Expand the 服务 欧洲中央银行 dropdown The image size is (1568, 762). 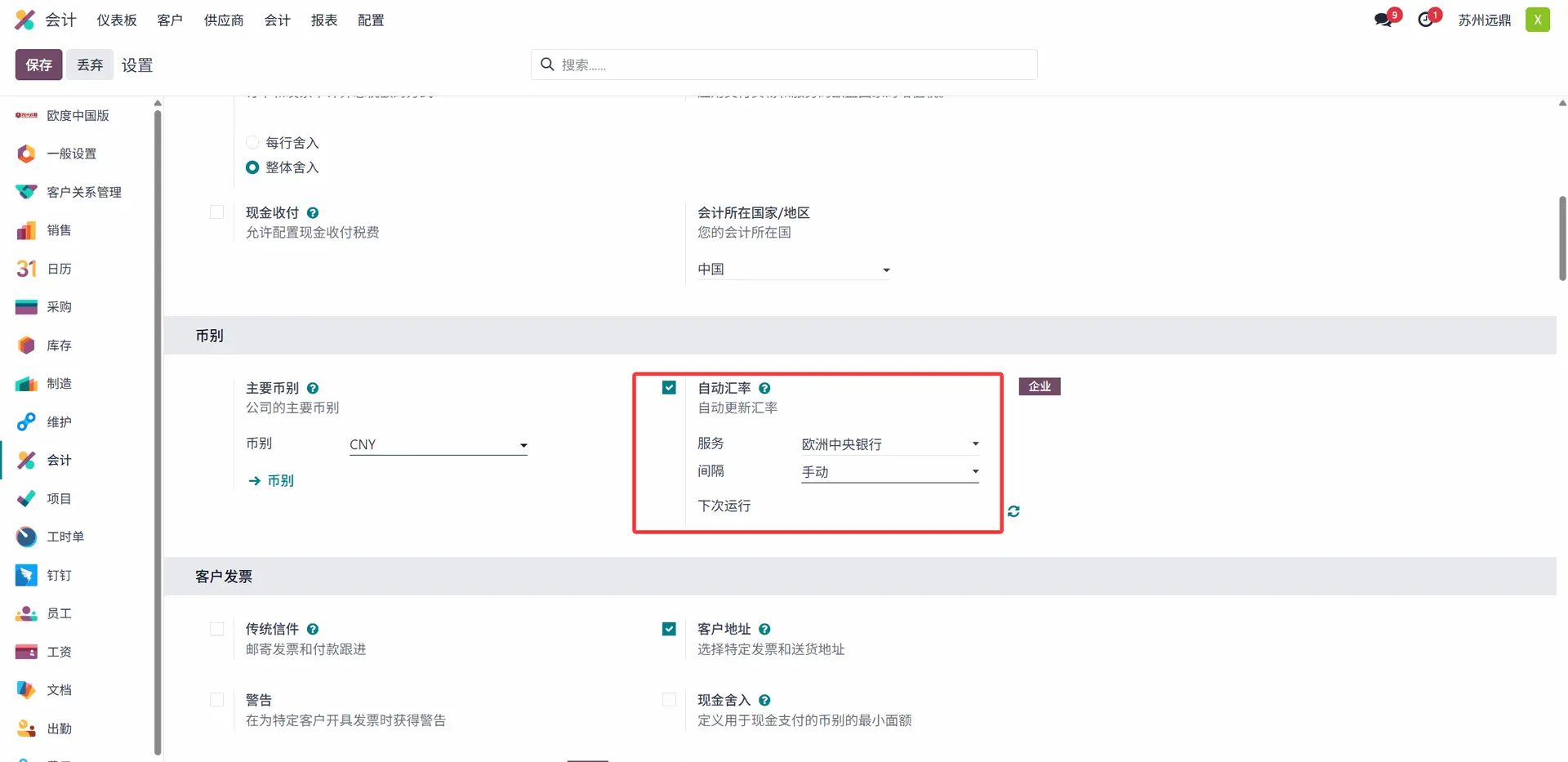coord(890,443)
